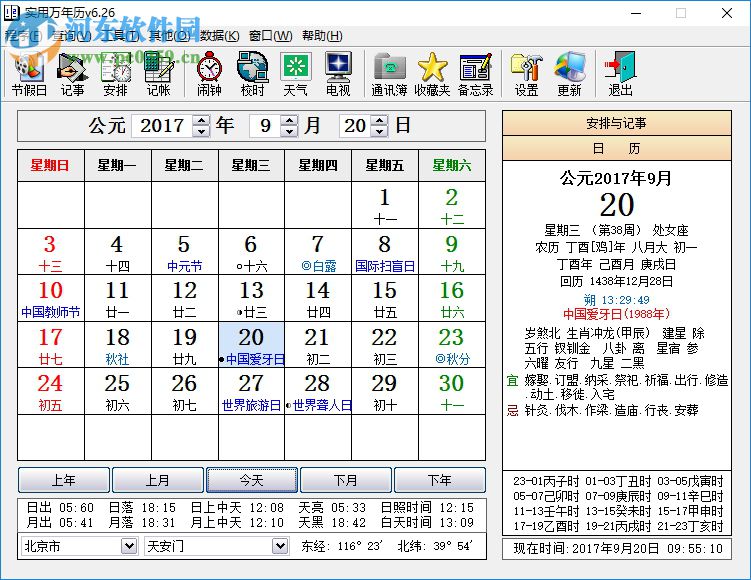Image resolution: width=751 pixels, height=580 pixels.
Task: Open the 天气 weather tool
Action: coord(296,74)
